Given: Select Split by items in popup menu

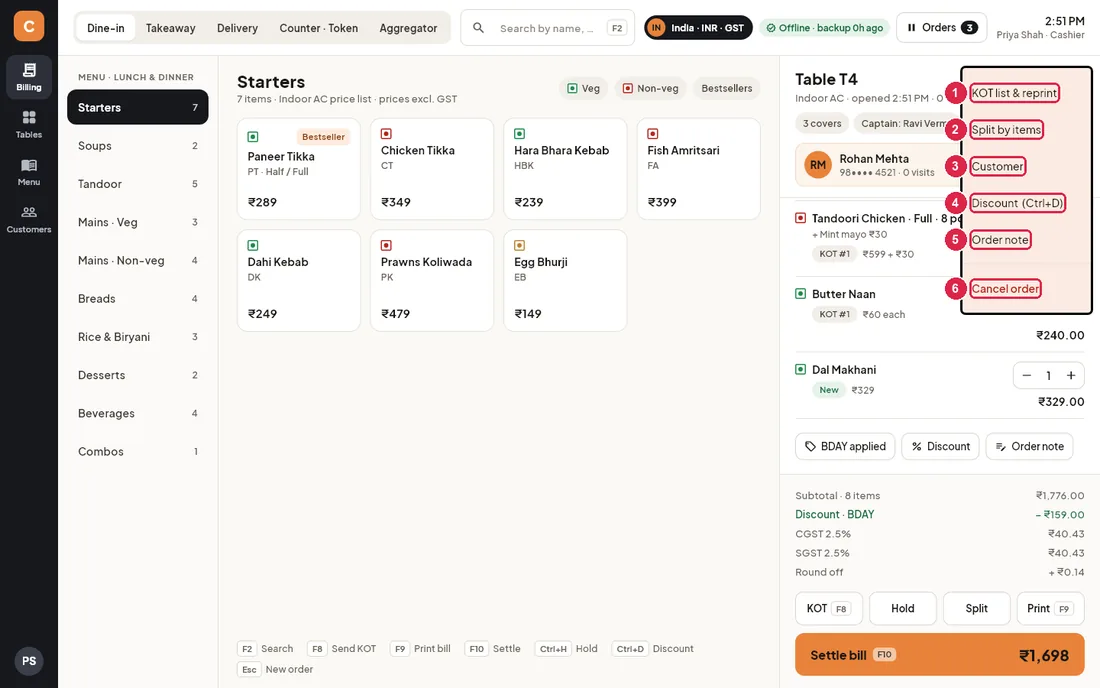Looking at the screenshot, I should (x=1005, y=130).
